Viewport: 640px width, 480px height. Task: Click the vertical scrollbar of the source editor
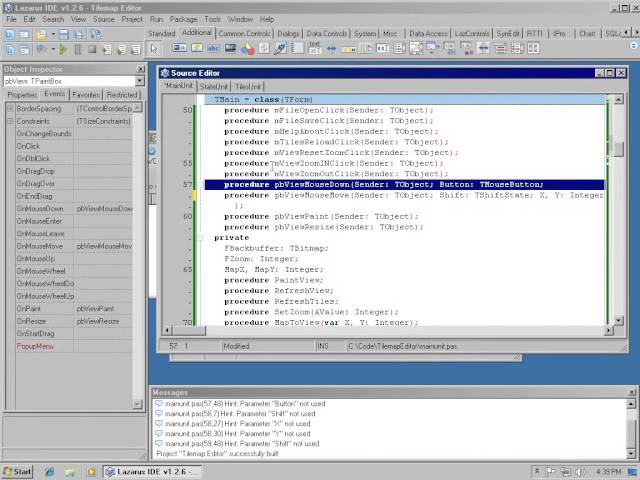(x=618, y=210)
